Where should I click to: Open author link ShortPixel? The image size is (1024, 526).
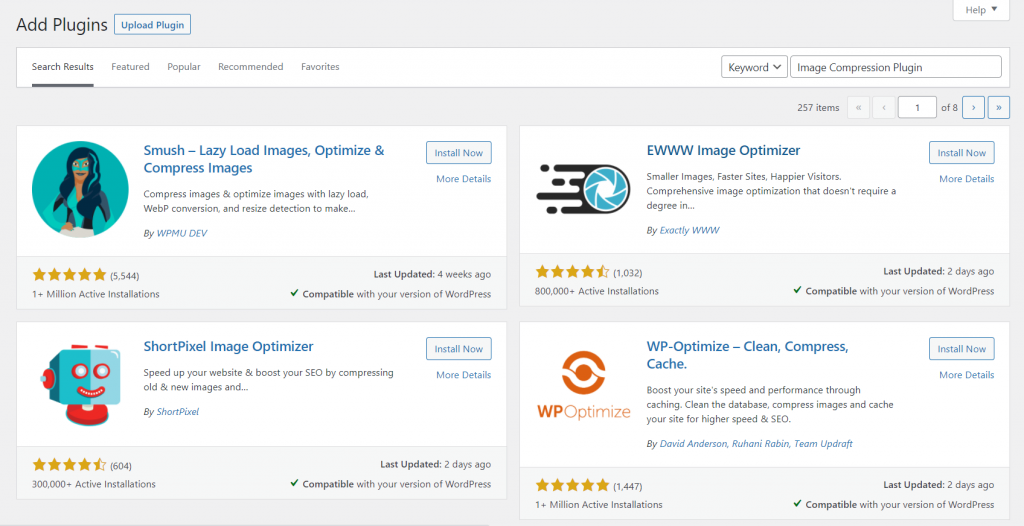[x=178, y=412]
